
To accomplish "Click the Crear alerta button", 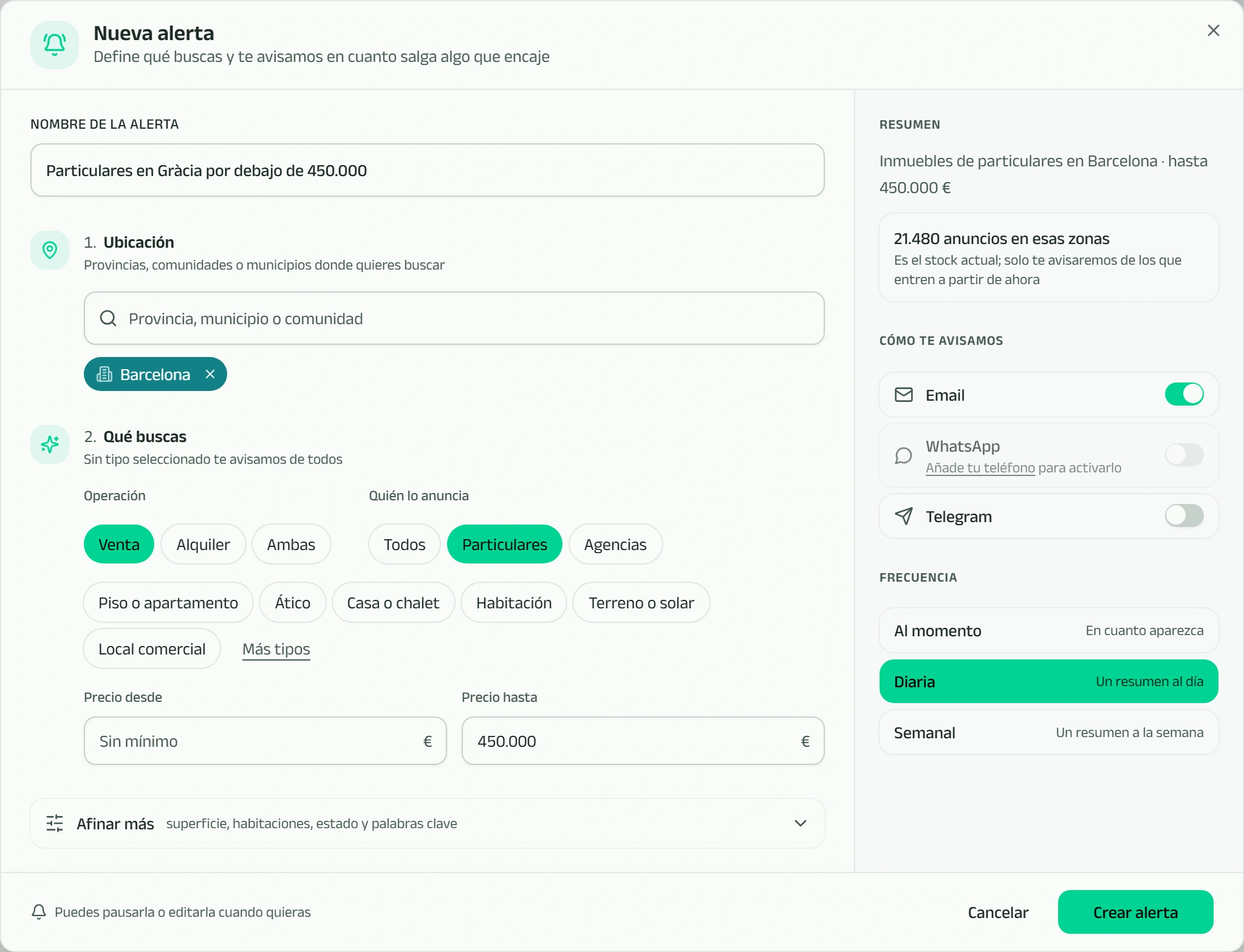I will tap(1135, 912).
